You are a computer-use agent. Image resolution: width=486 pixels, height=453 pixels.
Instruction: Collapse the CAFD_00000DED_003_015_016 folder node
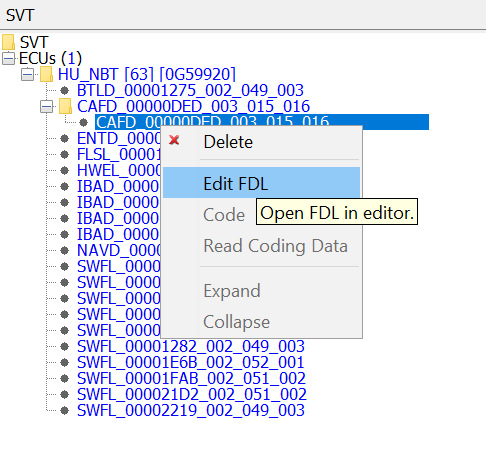point(46,107)
